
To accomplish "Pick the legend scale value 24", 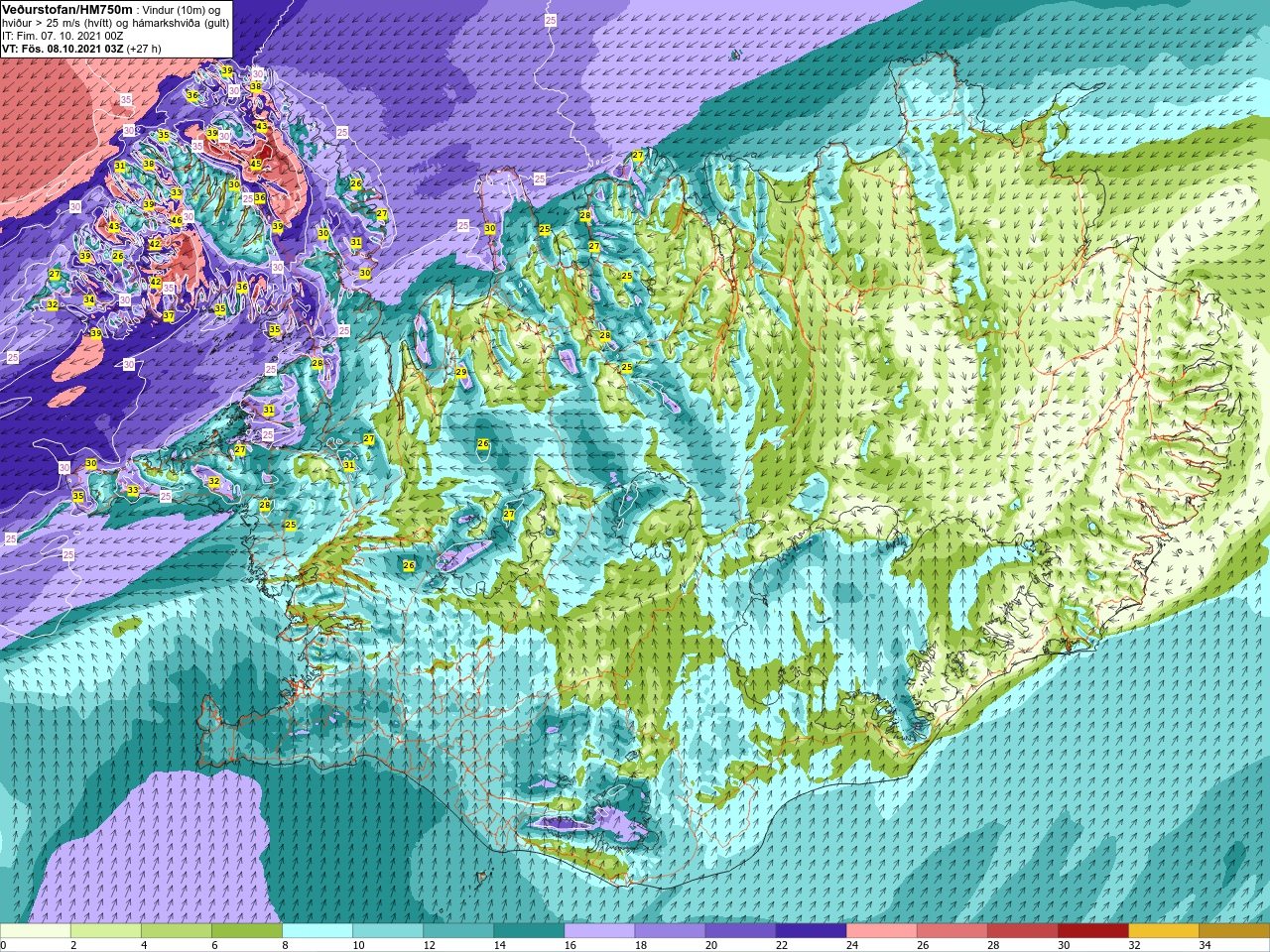I will pos(851,945).
